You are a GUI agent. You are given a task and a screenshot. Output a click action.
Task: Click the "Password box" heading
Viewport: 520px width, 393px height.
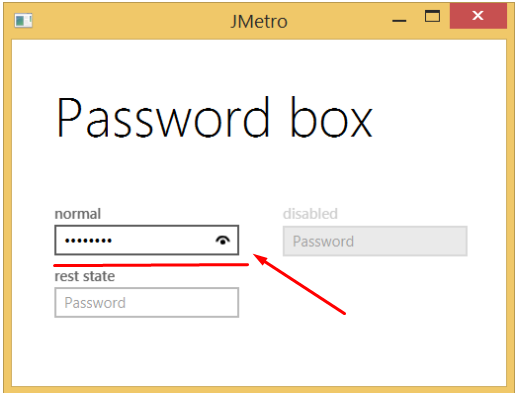[x=214, y=117]
